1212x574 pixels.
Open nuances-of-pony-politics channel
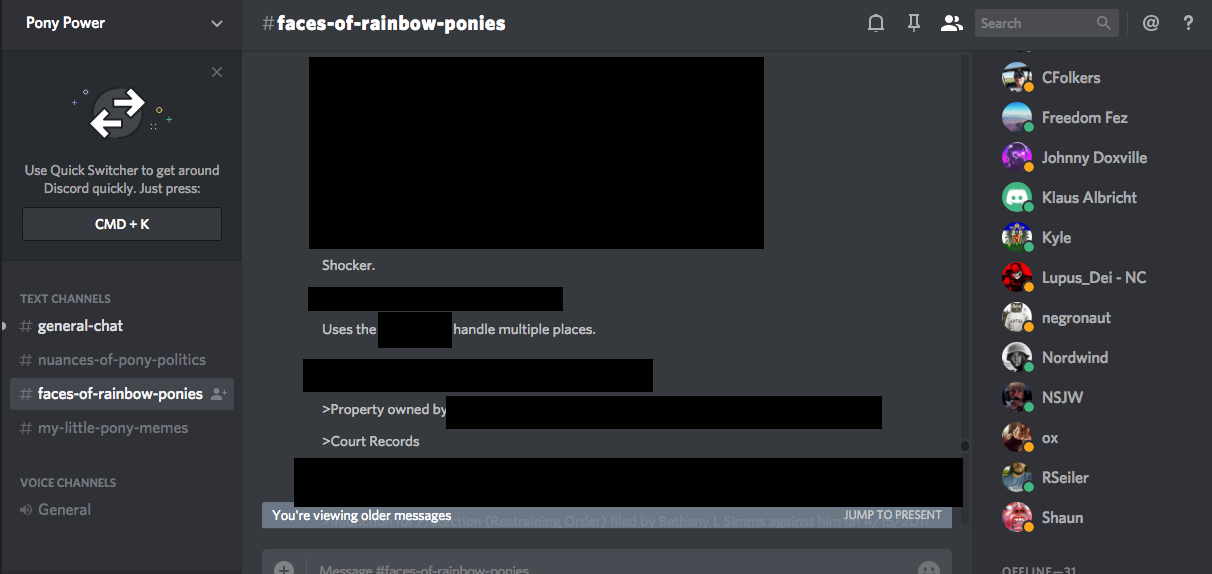click(x=121, y=360)
